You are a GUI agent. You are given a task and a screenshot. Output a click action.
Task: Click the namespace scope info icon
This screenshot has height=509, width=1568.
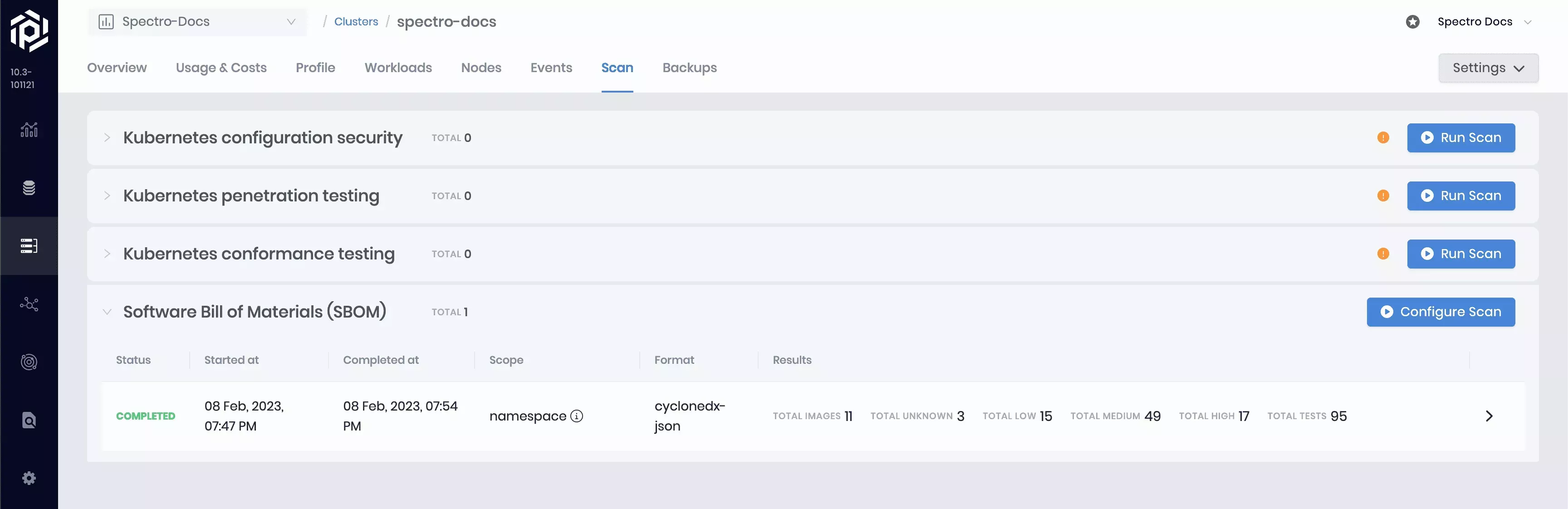[x=577, y=416]
